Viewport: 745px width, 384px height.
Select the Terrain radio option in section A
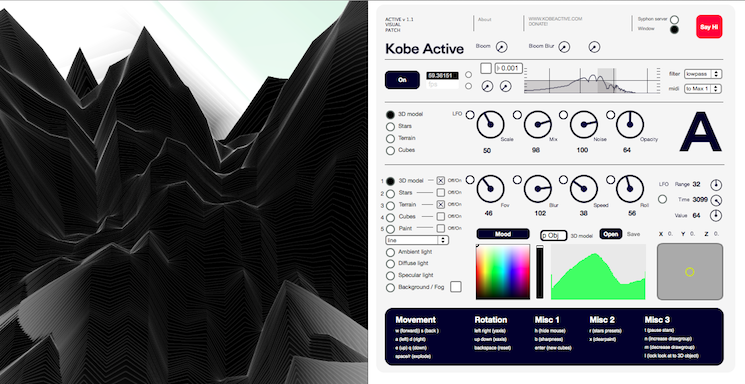[x=391, y=138]
